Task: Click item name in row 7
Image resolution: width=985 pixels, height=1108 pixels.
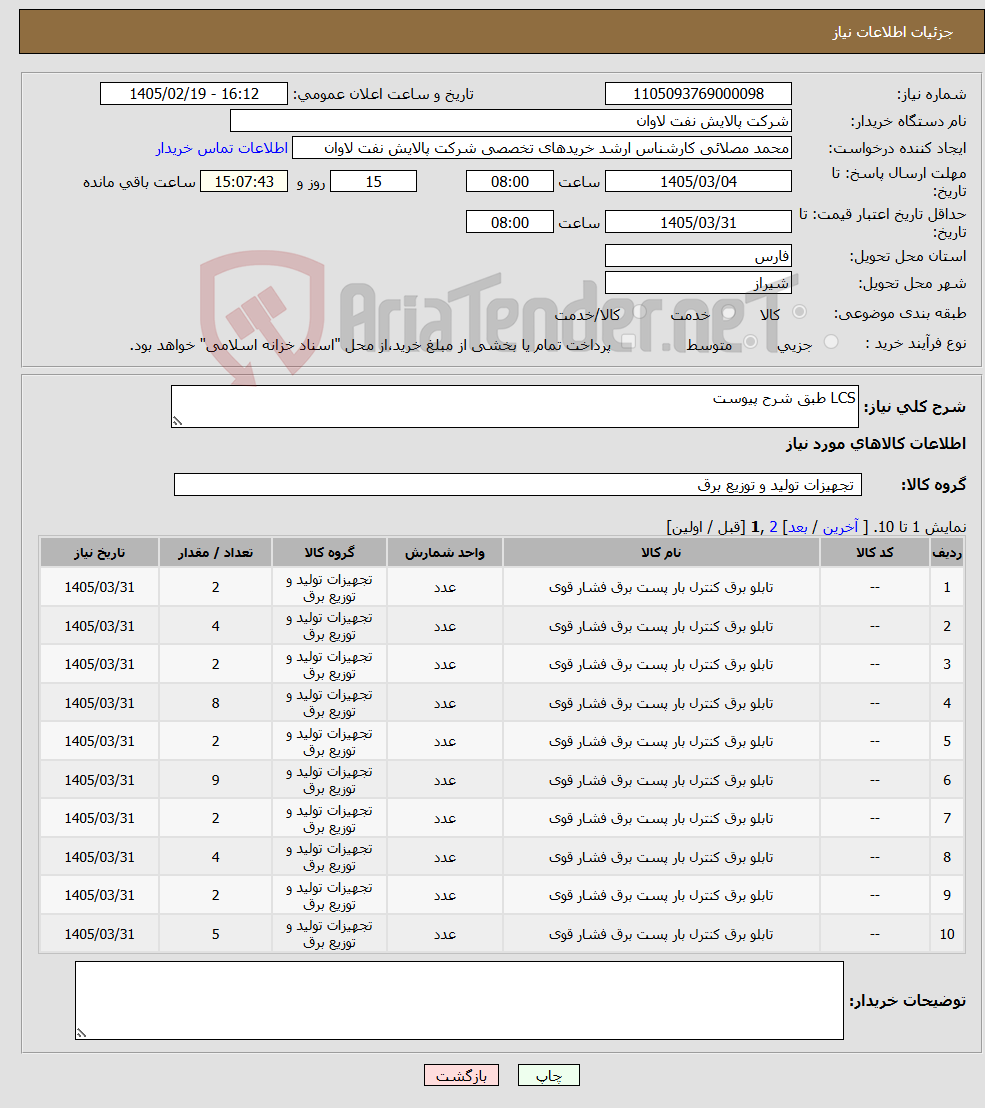Action: 661,818
